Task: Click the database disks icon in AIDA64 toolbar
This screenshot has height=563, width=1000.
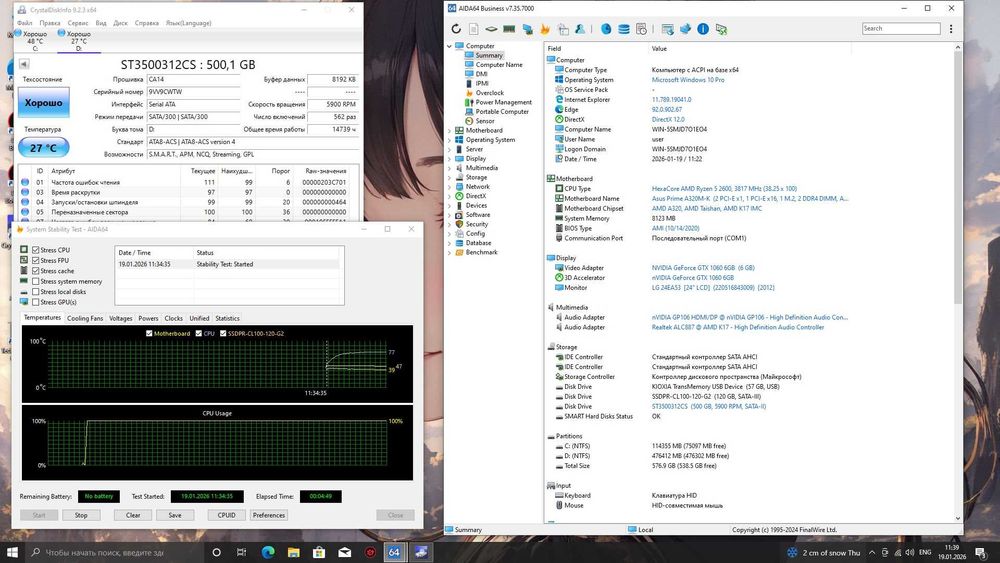Action: pos(624,29)
